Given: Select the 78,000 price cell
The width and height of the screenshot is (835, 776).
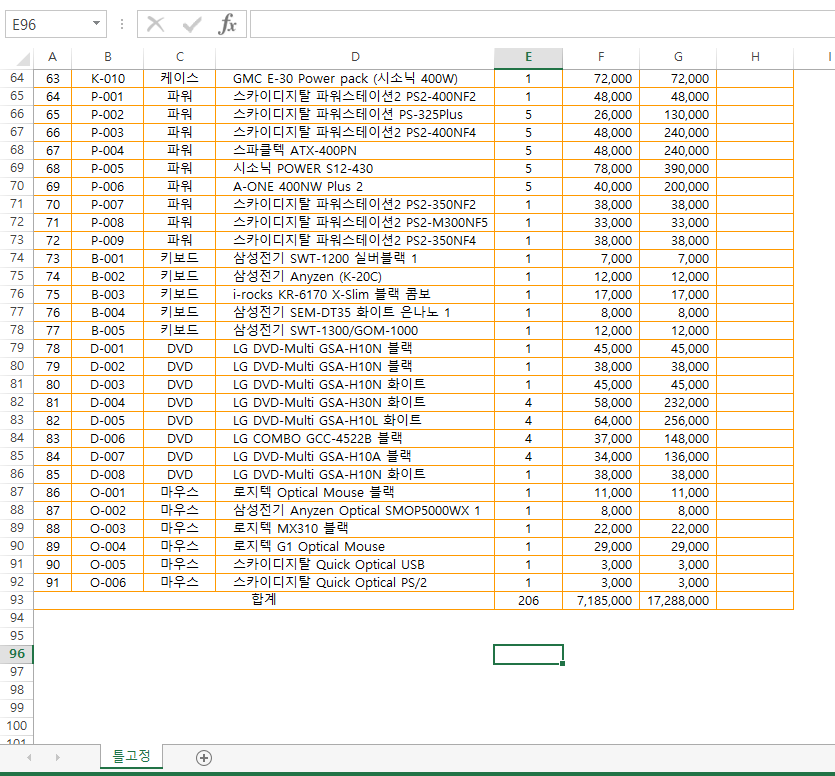Looking at the screenshot, I should tap(601, 169).
